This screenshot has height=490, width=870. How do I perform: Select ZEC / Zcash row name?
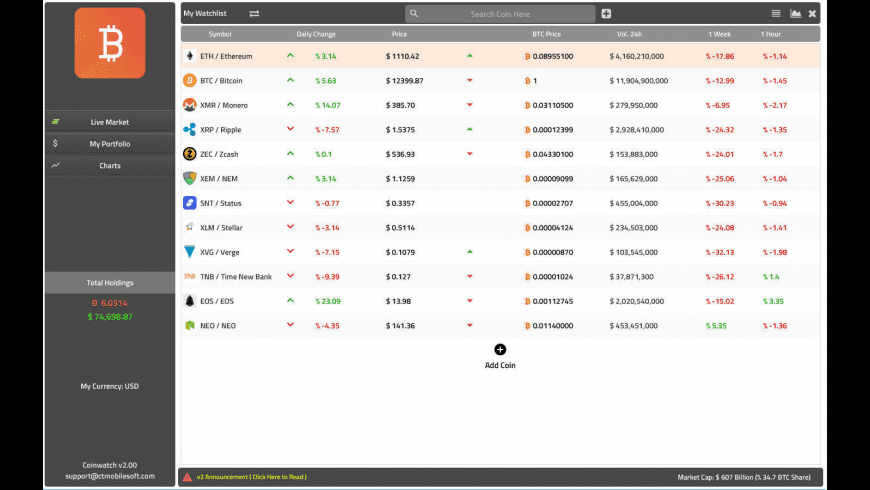(219, 154)
